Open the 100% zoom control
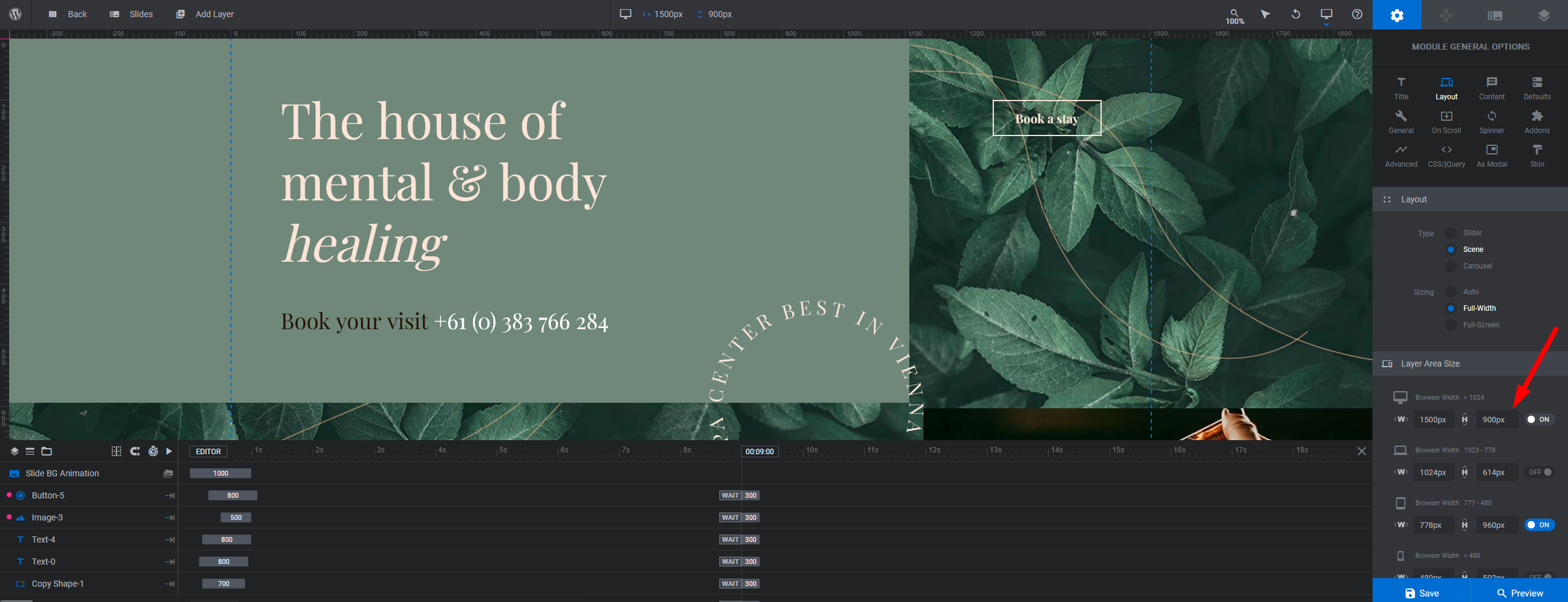Screen dimensions: 1568x602 coord(1234,16)
